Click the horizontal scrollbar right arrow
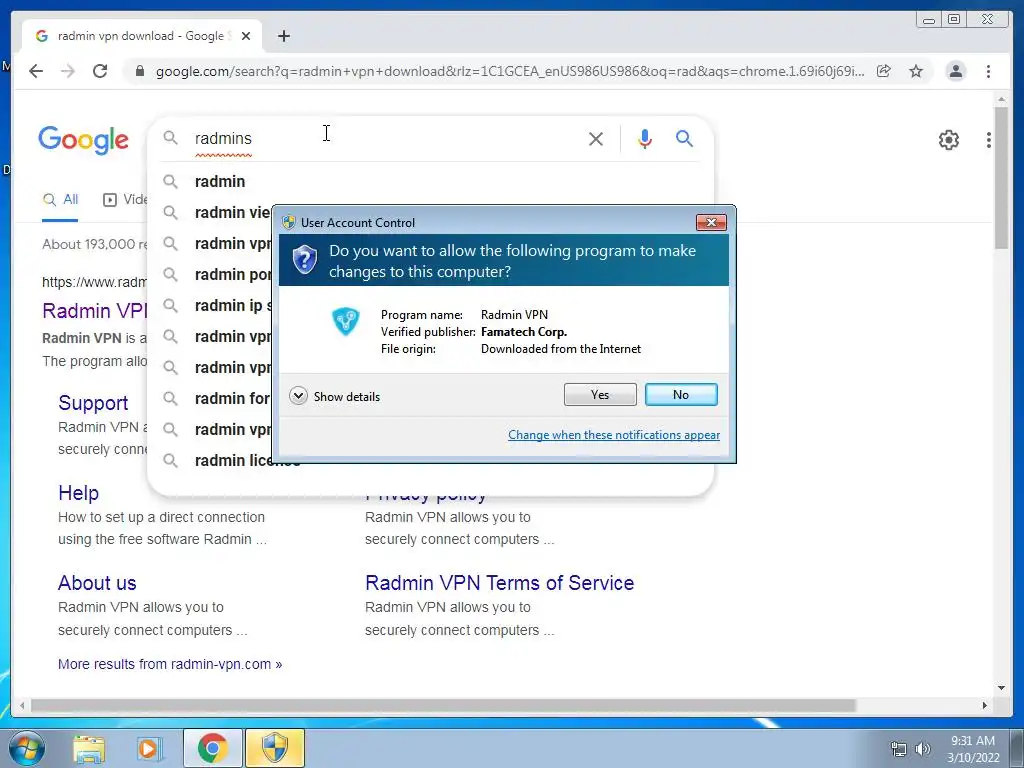This screenshot has height=768, width=1024. [x=985, y=705]
